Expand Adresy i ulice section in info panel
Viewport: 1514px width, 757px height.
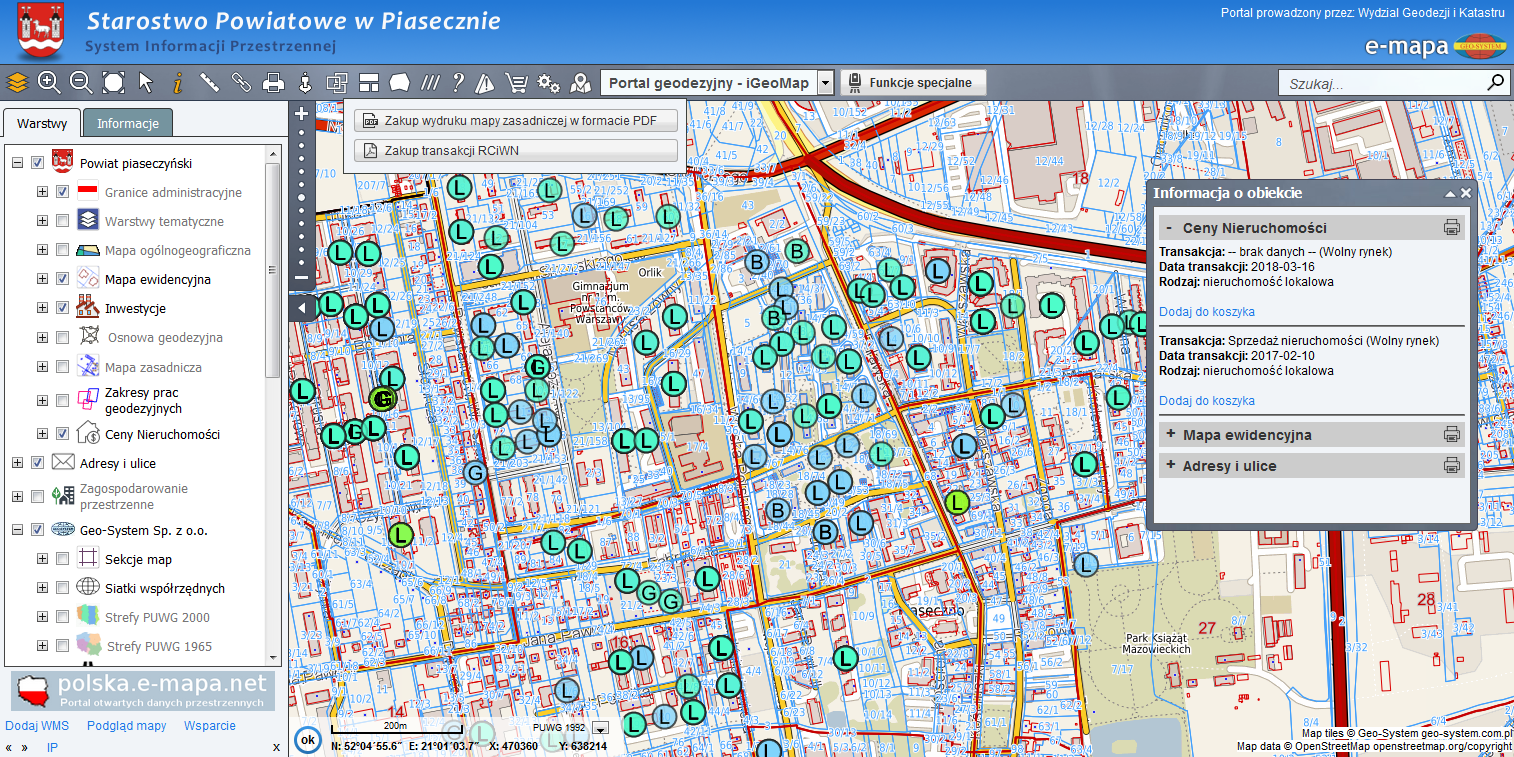pyautogui.click(x=1171, y=465)
